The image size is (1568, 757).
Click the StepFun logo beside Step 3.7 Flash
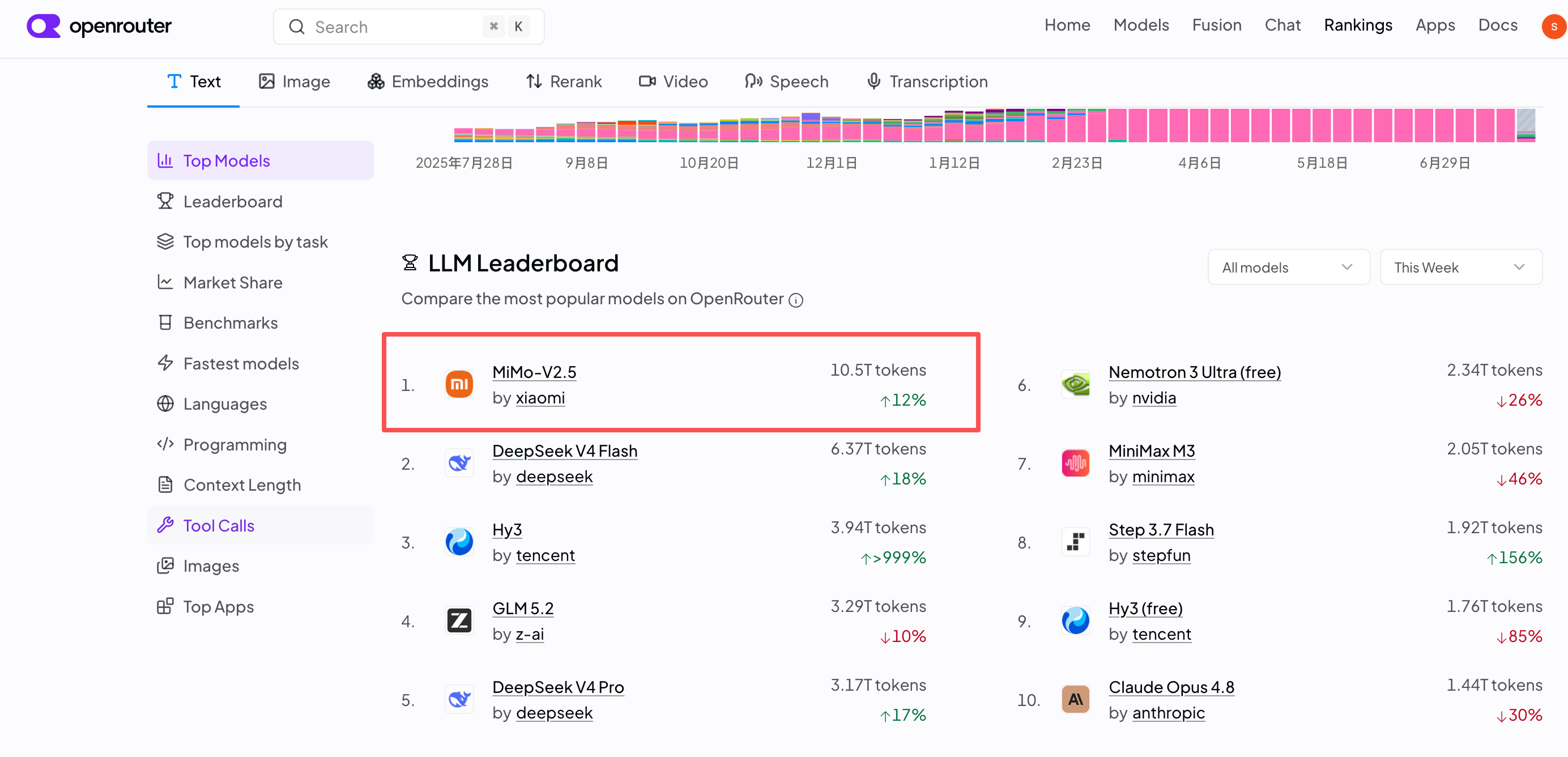pyautogui.click(x=1076, y=542)
